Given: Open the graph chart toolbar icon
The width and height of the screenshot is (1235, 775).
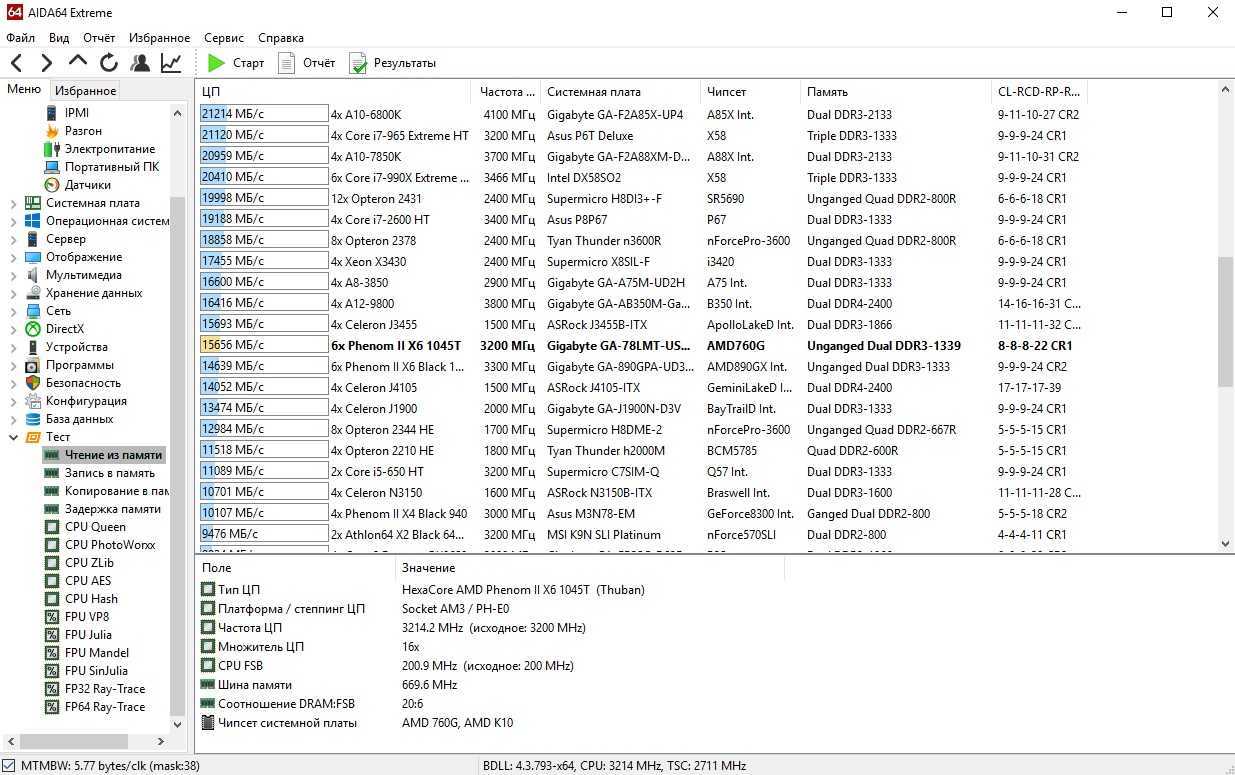Looking at the screenshot, I should coord(171,63).
